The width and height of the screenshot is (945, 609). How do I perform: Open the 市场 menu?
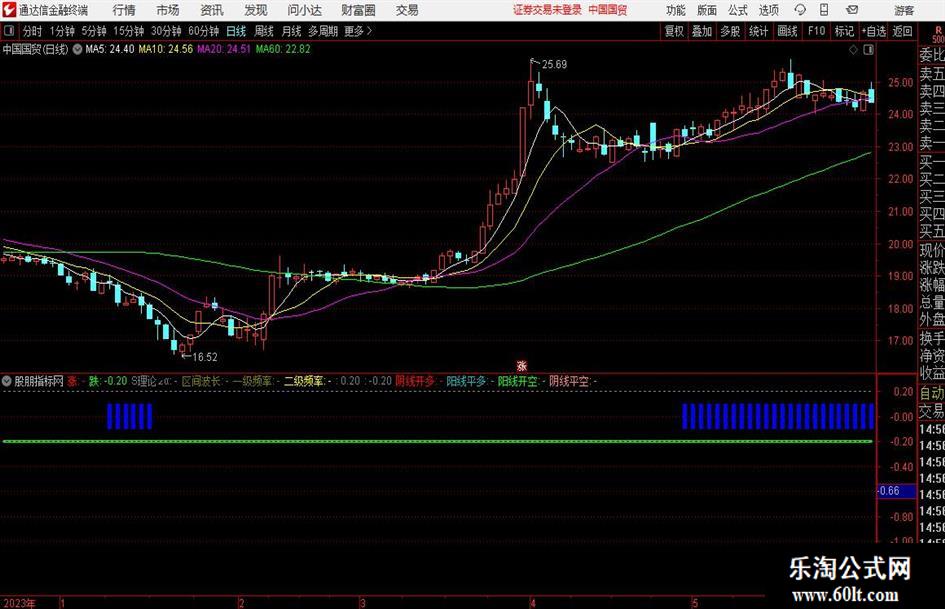(x=168, y=10)
